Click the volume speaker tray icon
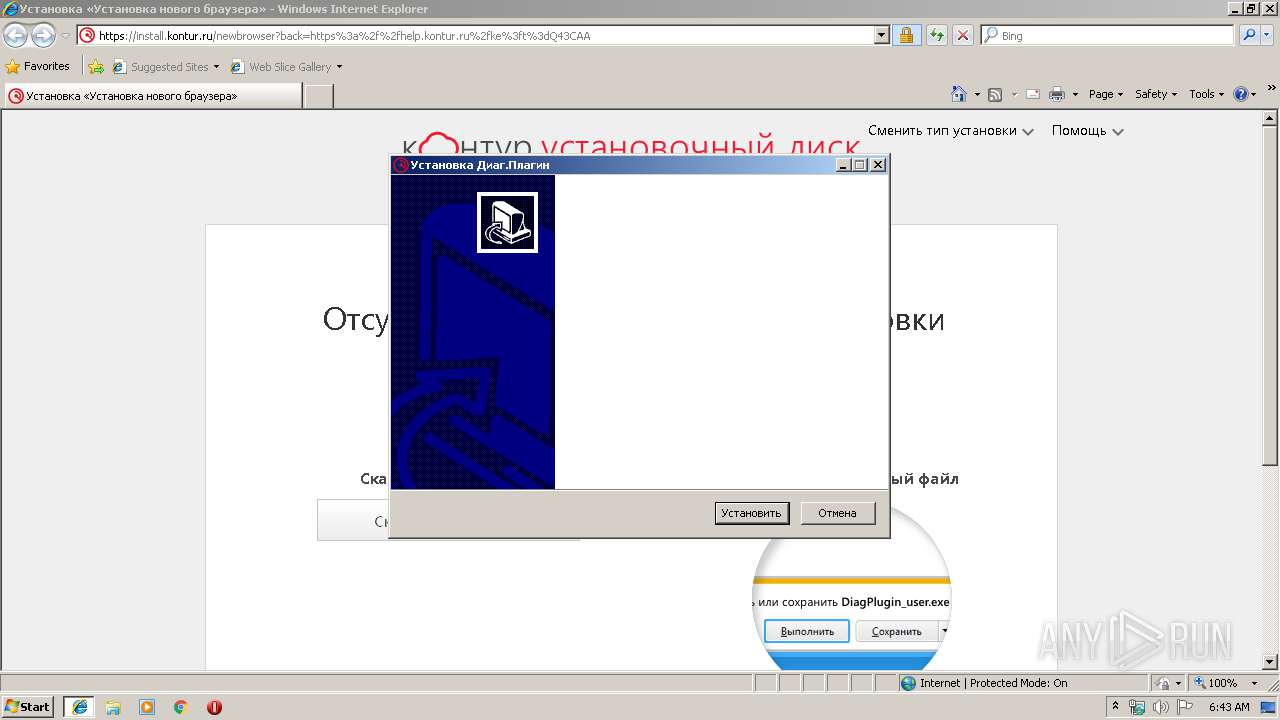1280x720 pixels. click(x=1160, y=707)
